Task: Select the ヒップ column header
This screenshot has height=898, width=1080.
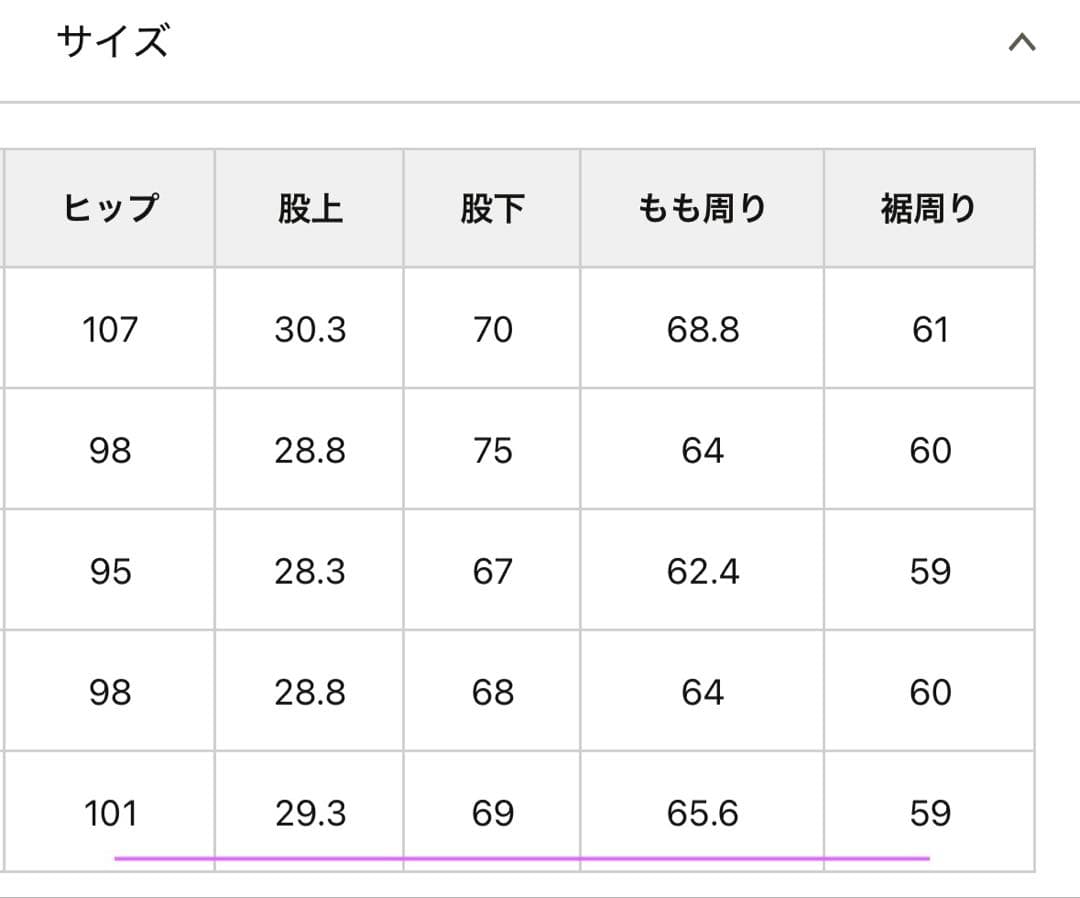Action: 110,207
